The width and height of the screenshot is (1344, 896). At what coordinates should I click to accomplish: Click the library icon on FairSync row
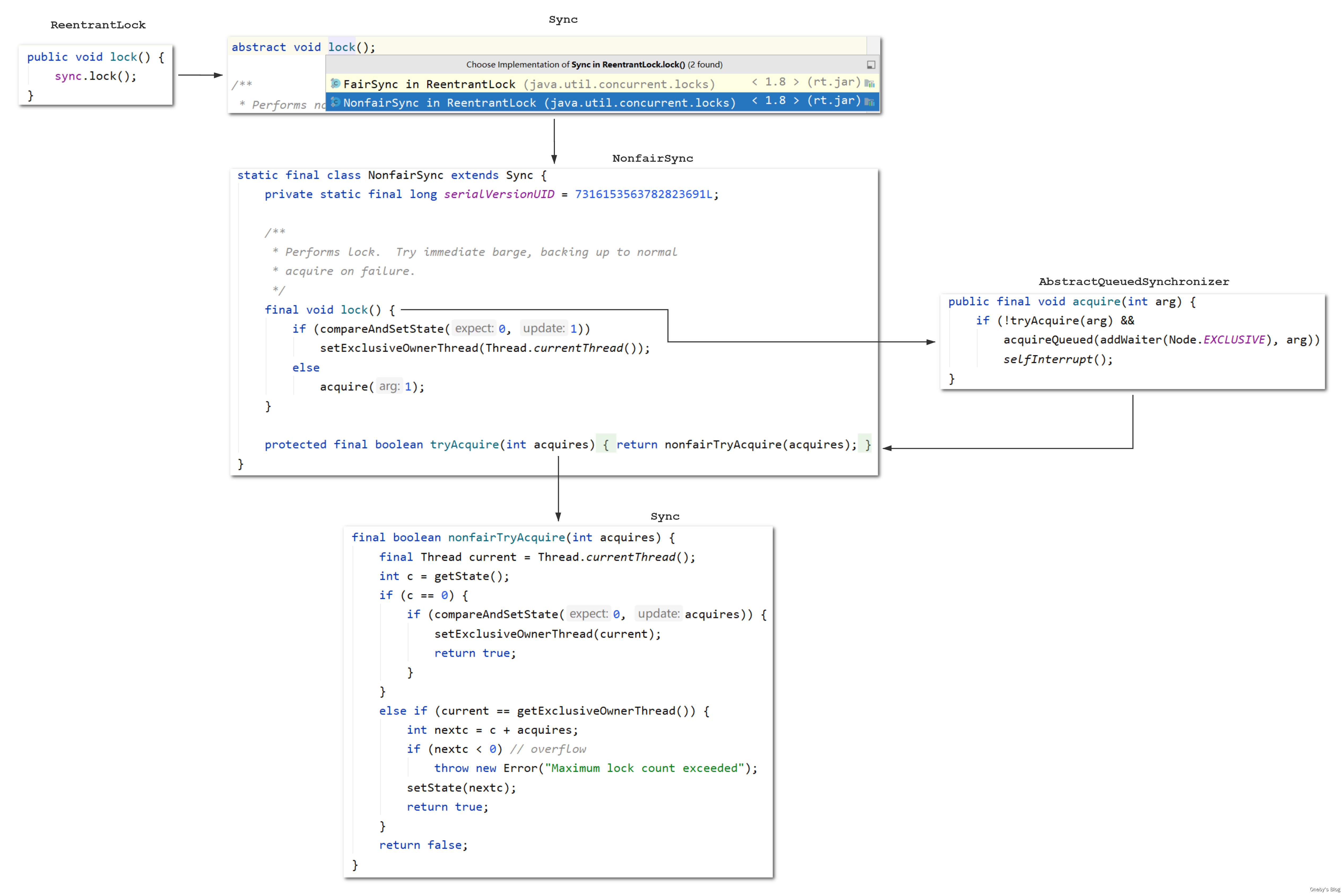coord(869,84)
